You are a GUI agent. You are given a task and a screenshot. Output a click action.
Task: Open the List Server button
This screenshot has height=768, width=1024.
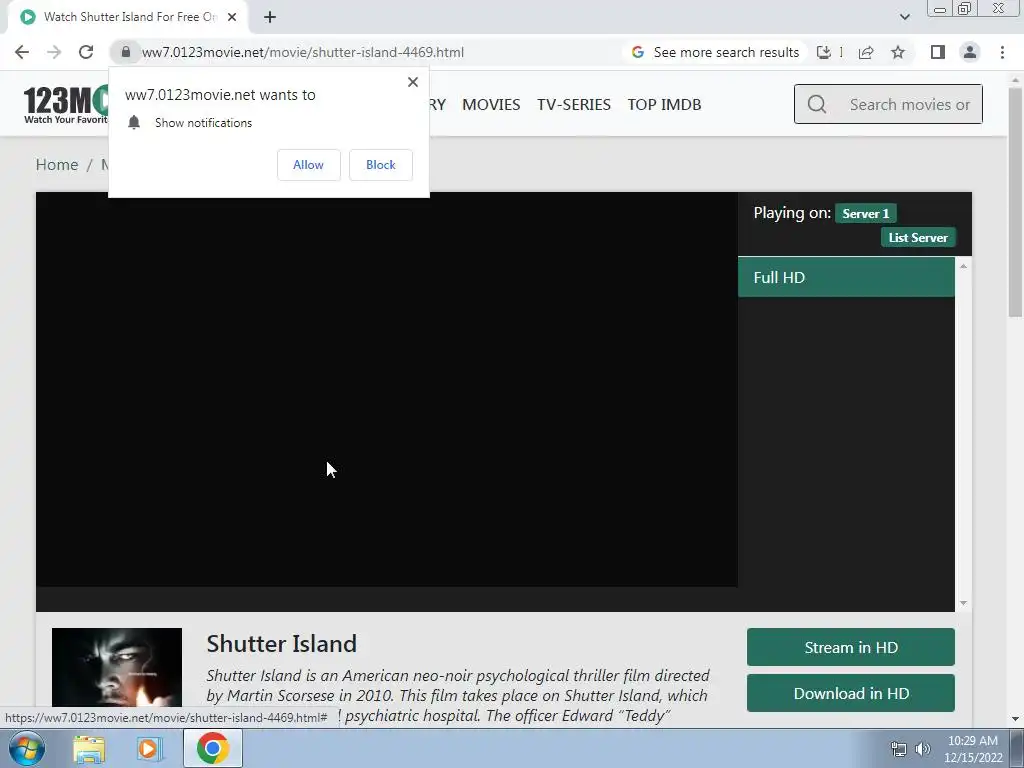point(918,238)
